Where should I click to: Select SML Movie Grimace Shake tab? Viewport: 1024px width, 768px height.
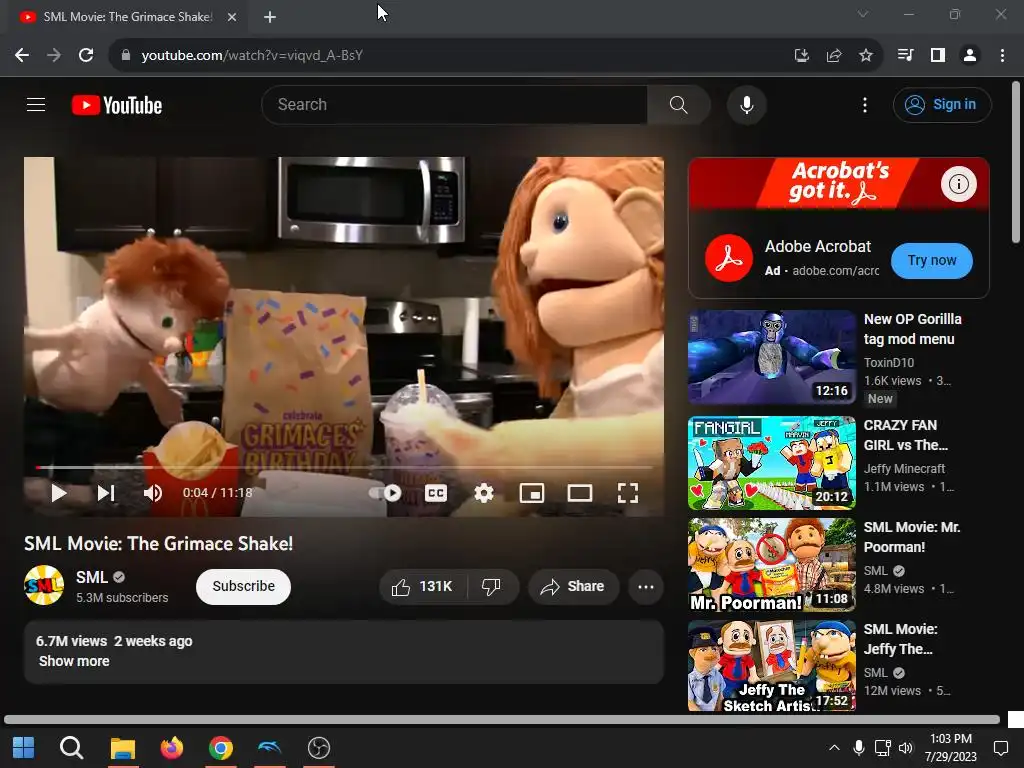pyautogui.click(x=127, y=17)
